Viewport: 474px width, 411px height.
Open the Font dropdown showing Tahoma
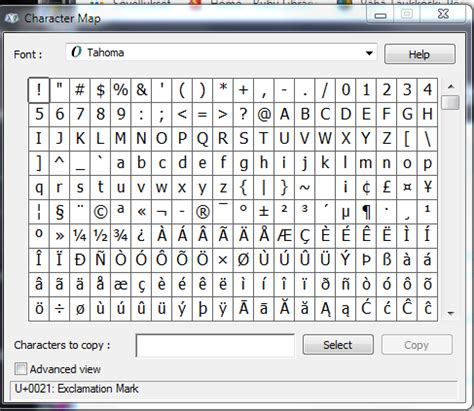point(221,53)
